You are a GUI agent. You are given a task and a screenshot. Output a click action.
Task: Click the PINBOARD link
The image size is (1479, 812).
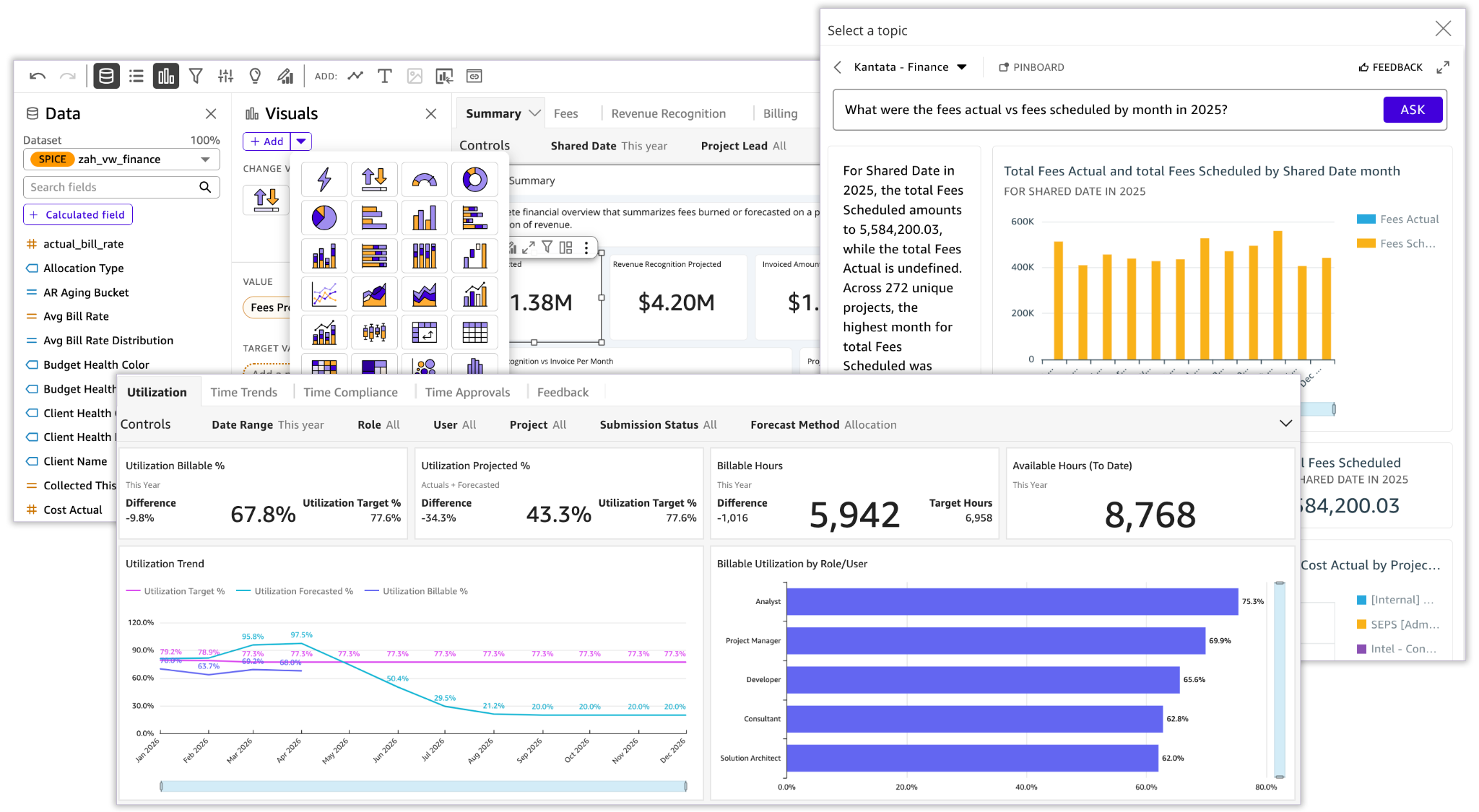(1031, 67)
